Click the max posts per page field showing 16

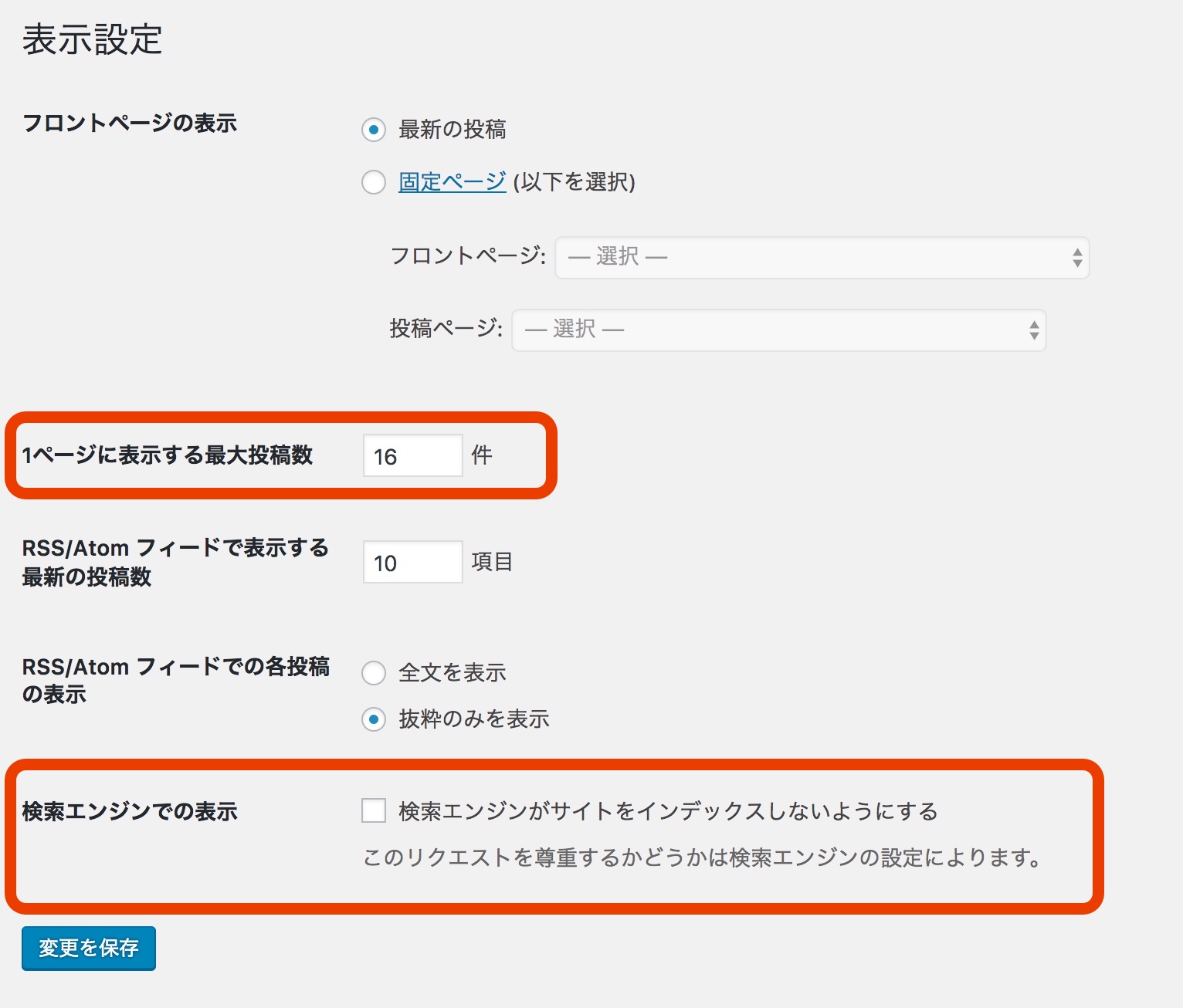coord(412,455)
